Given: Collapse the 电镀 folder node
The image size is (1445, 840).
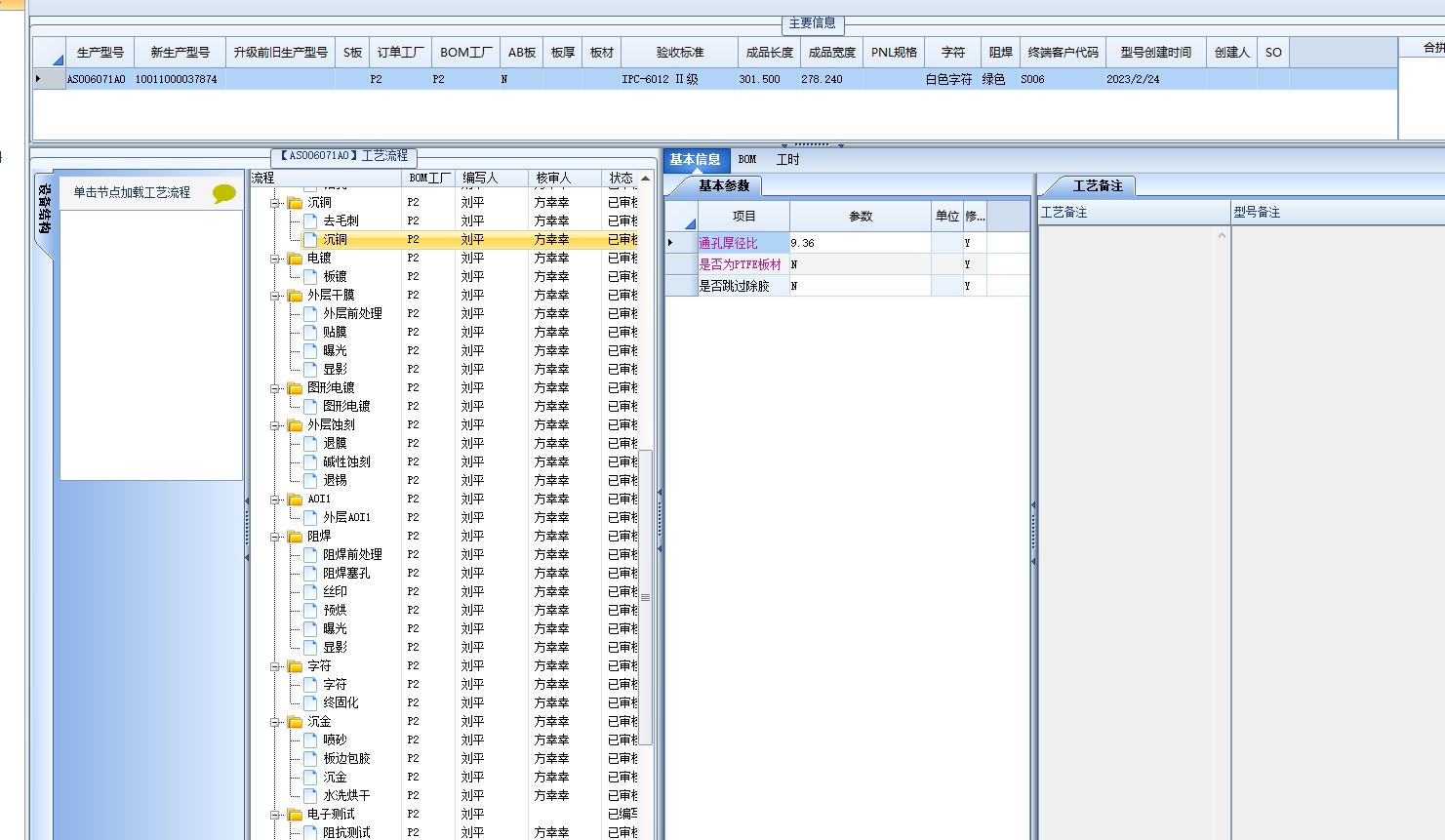Looking at the screenshot, I should tap(276, 259).
